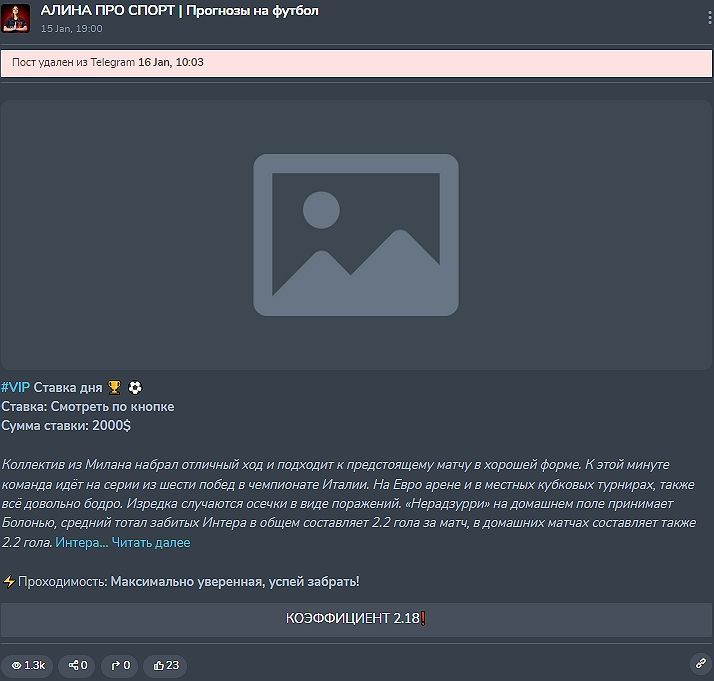This screenshot has width=714, height=681.
Task: Click the lightning emoji before Проходимость
Action: (x=9, y=581)
